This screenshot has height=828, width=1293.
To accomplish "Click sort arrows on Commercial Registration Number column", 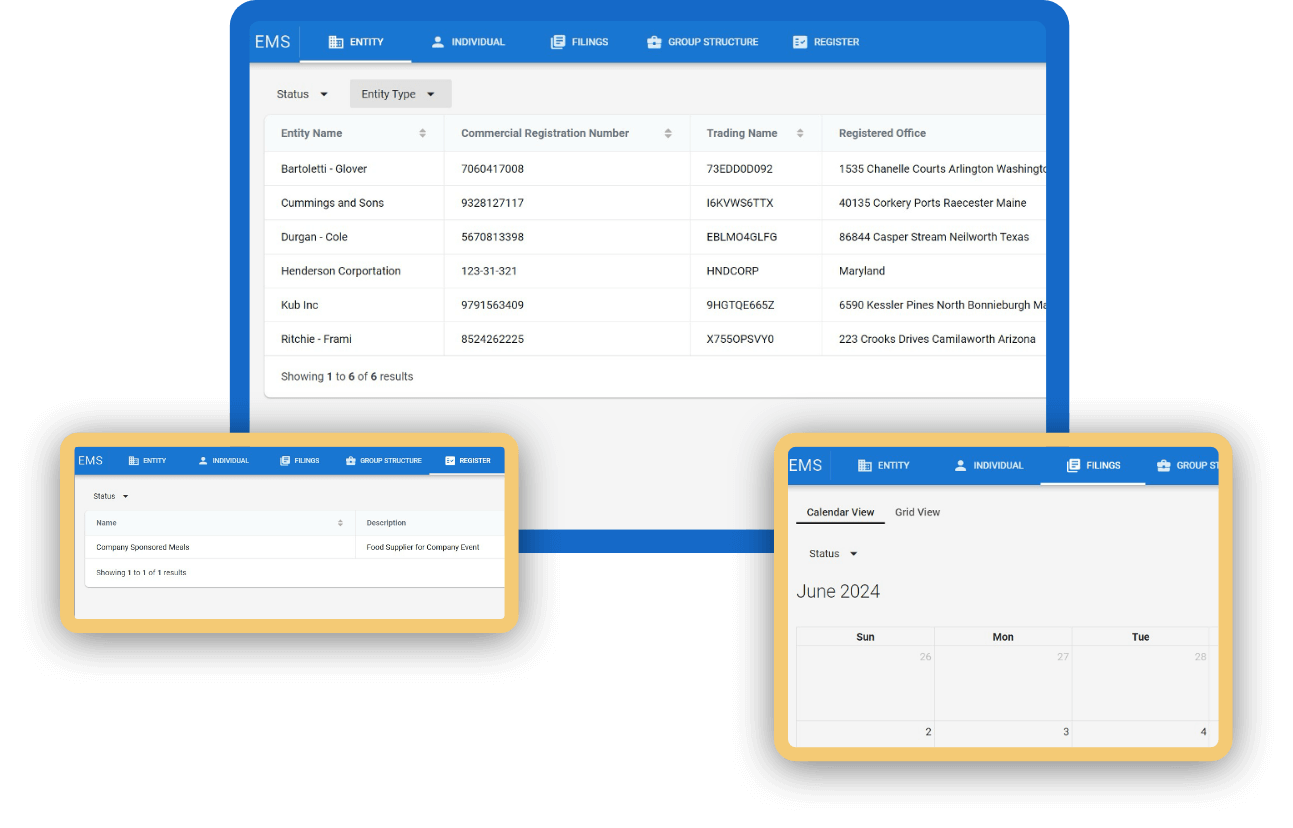I will tap(668, 134).
